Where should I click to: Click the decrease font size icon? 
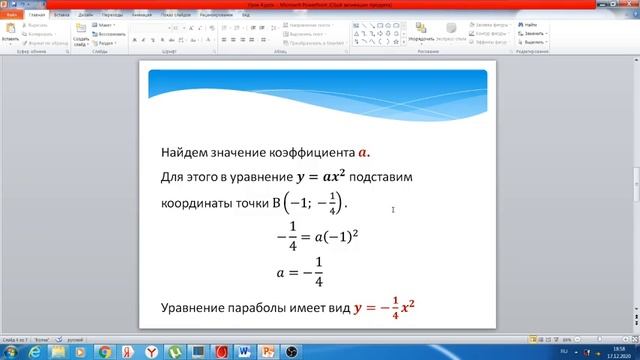(200, 28)
